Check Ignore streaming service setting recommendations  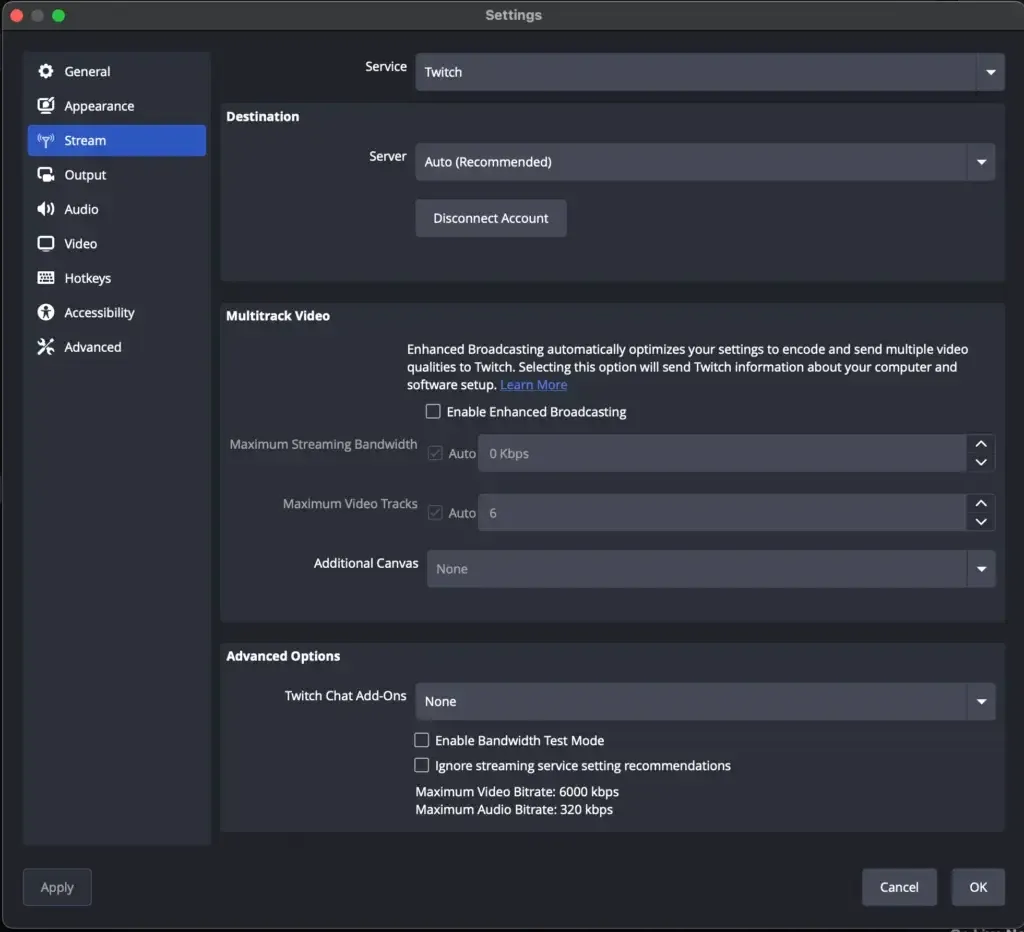pos(422,765)
